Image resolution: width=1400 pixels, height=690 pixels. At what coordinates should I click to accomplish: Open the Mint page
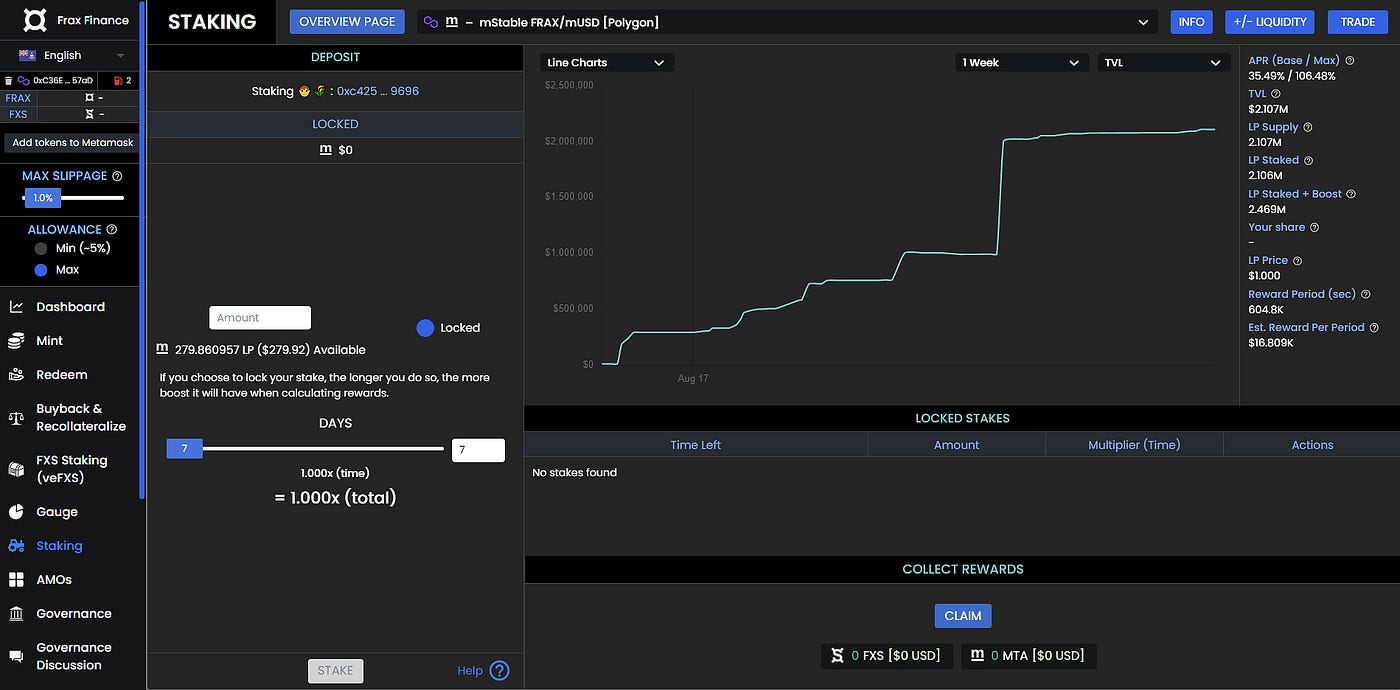point(49,341)
